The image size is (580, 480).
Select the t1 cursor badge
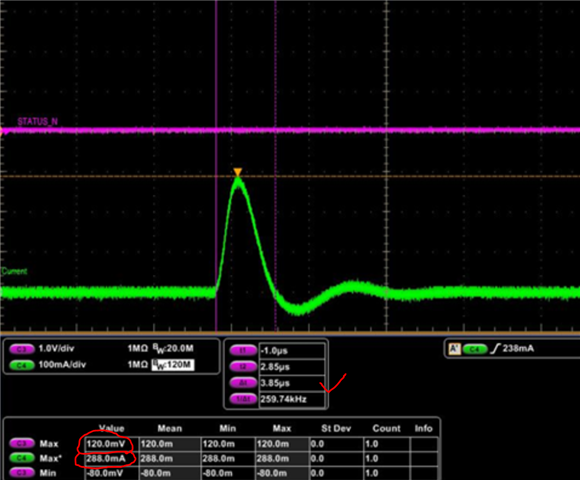pos(243,350)
